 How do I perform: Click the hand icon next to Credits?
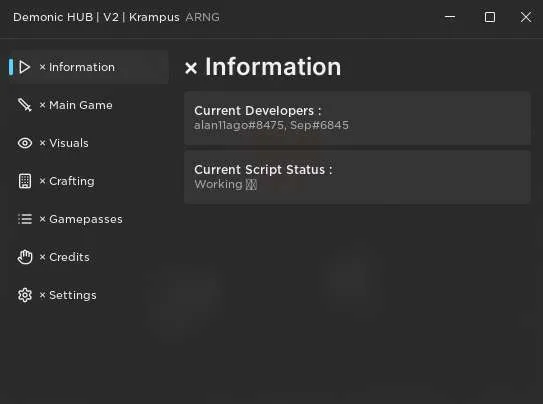(x=25, y=257)
